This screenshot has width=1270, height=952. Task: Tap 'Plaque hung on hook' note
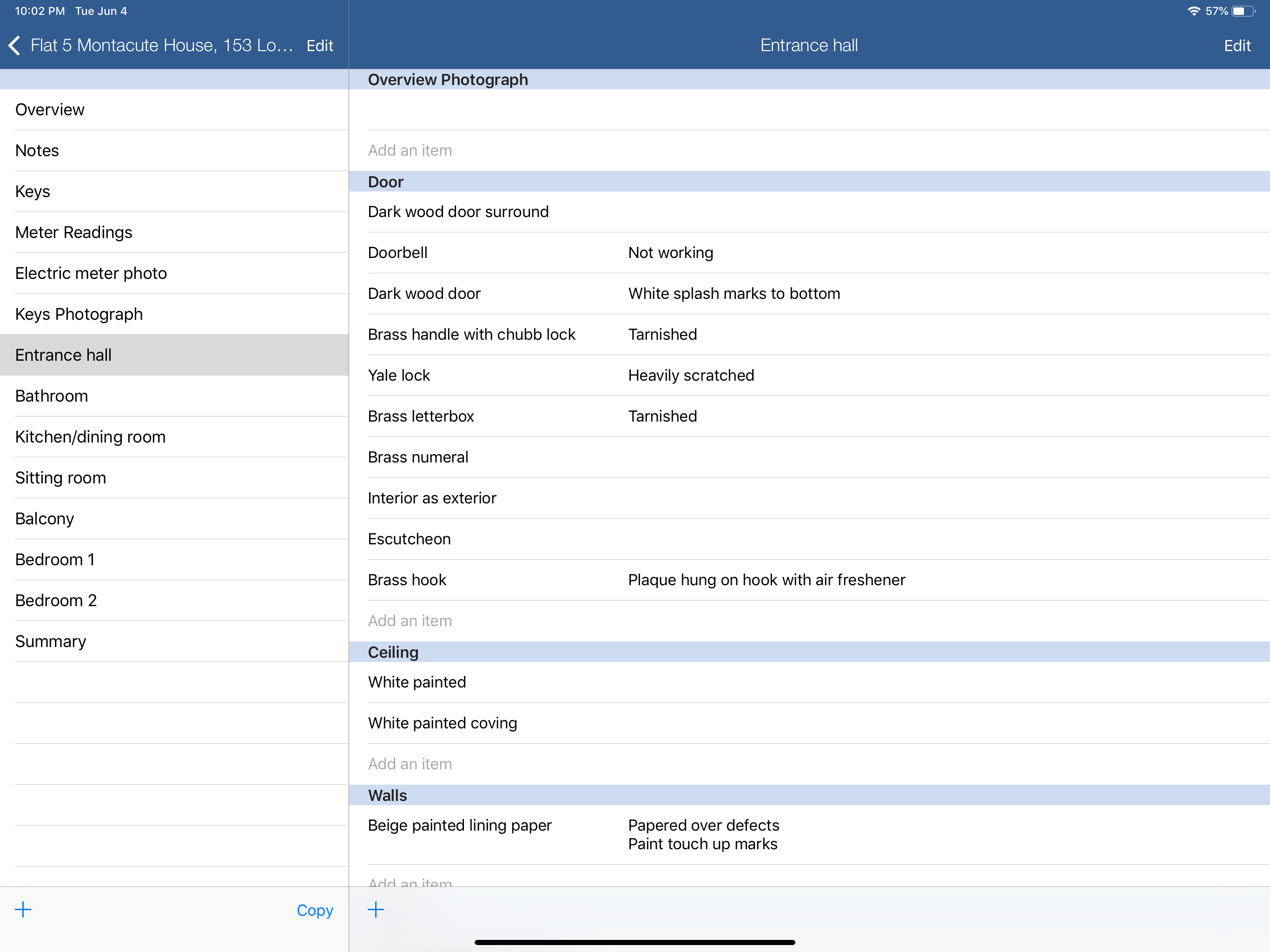tap(767, 580)
